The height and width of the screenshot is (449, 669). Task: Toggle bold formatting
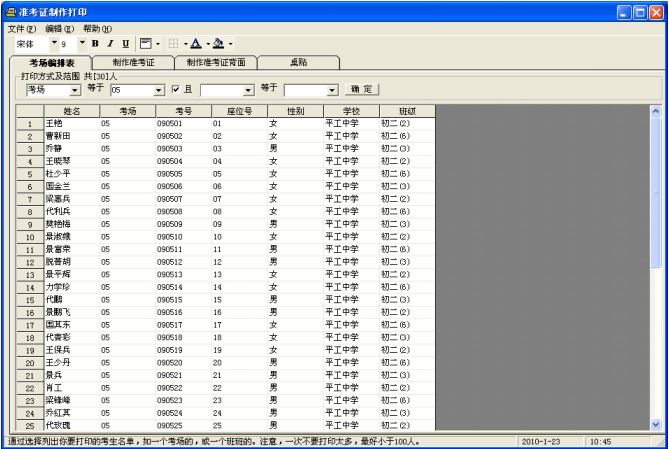coord(95,44)
